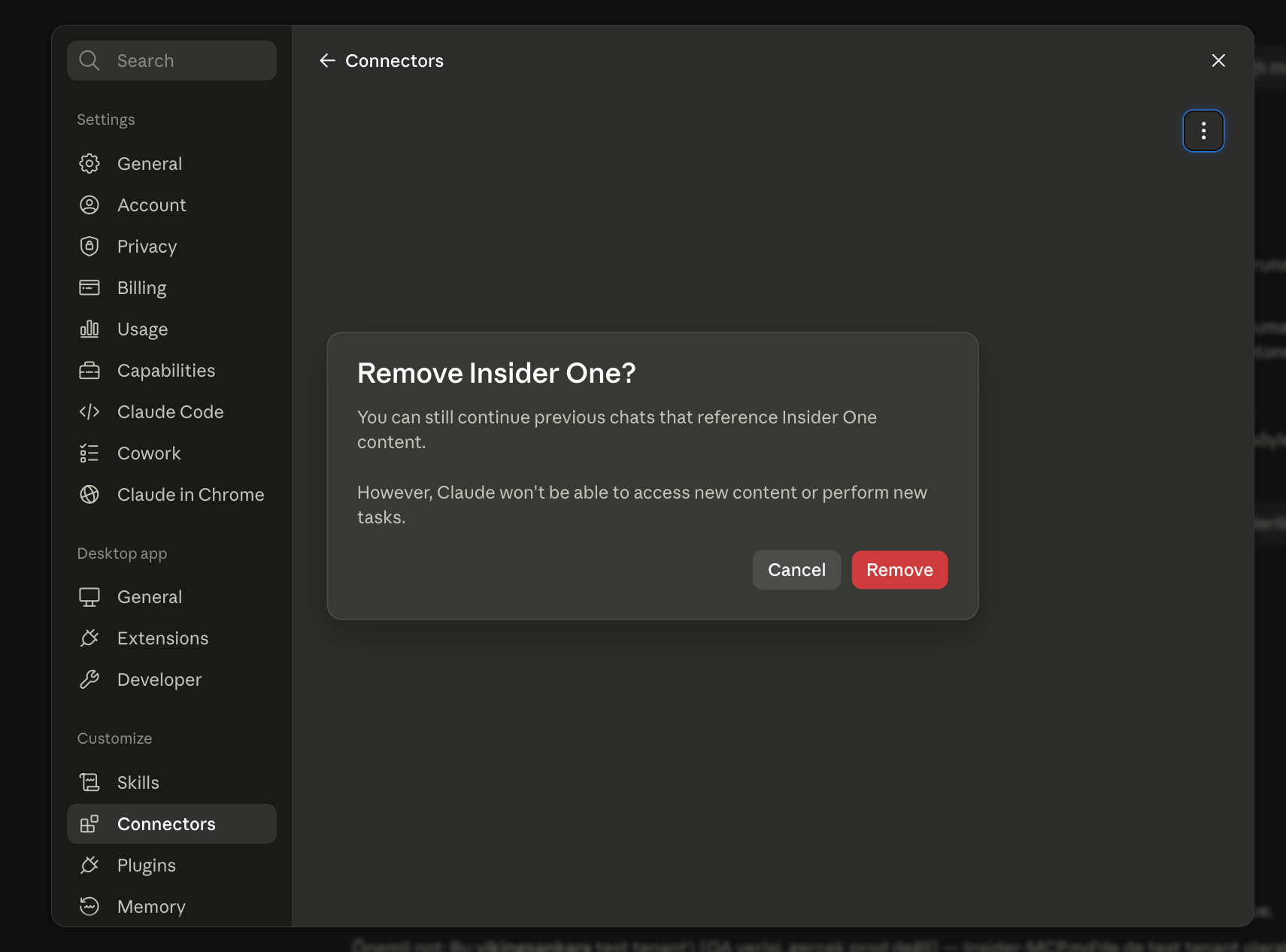Click the "However, Claude won't be able" text
This screenshot has height=952, width=1286.
tap(642, 505)
